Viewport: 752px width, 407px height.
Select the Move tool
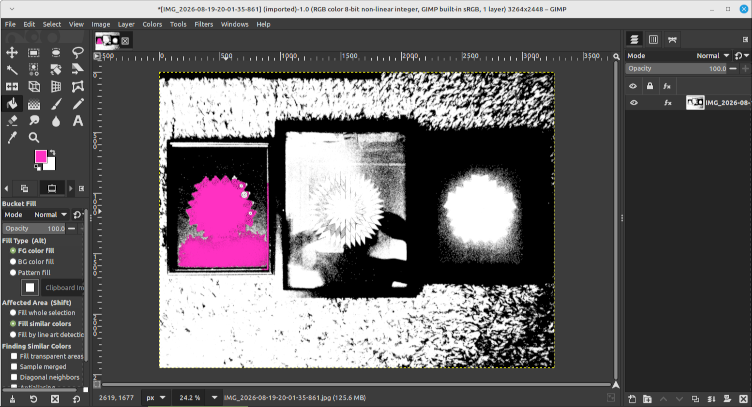click(x=12, y=52)
